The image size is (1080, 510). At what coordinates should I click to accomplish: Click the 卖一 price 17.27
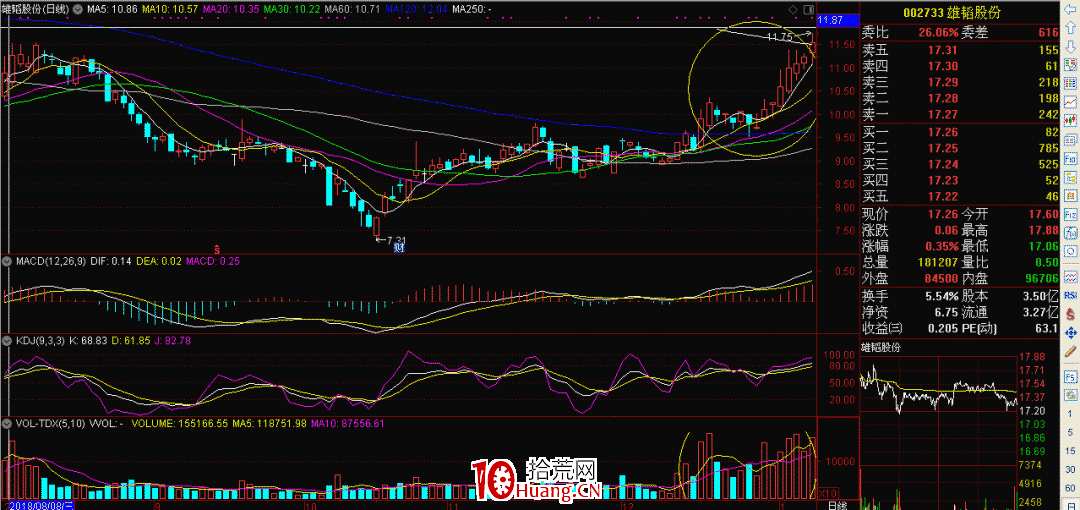pos(942,114)
